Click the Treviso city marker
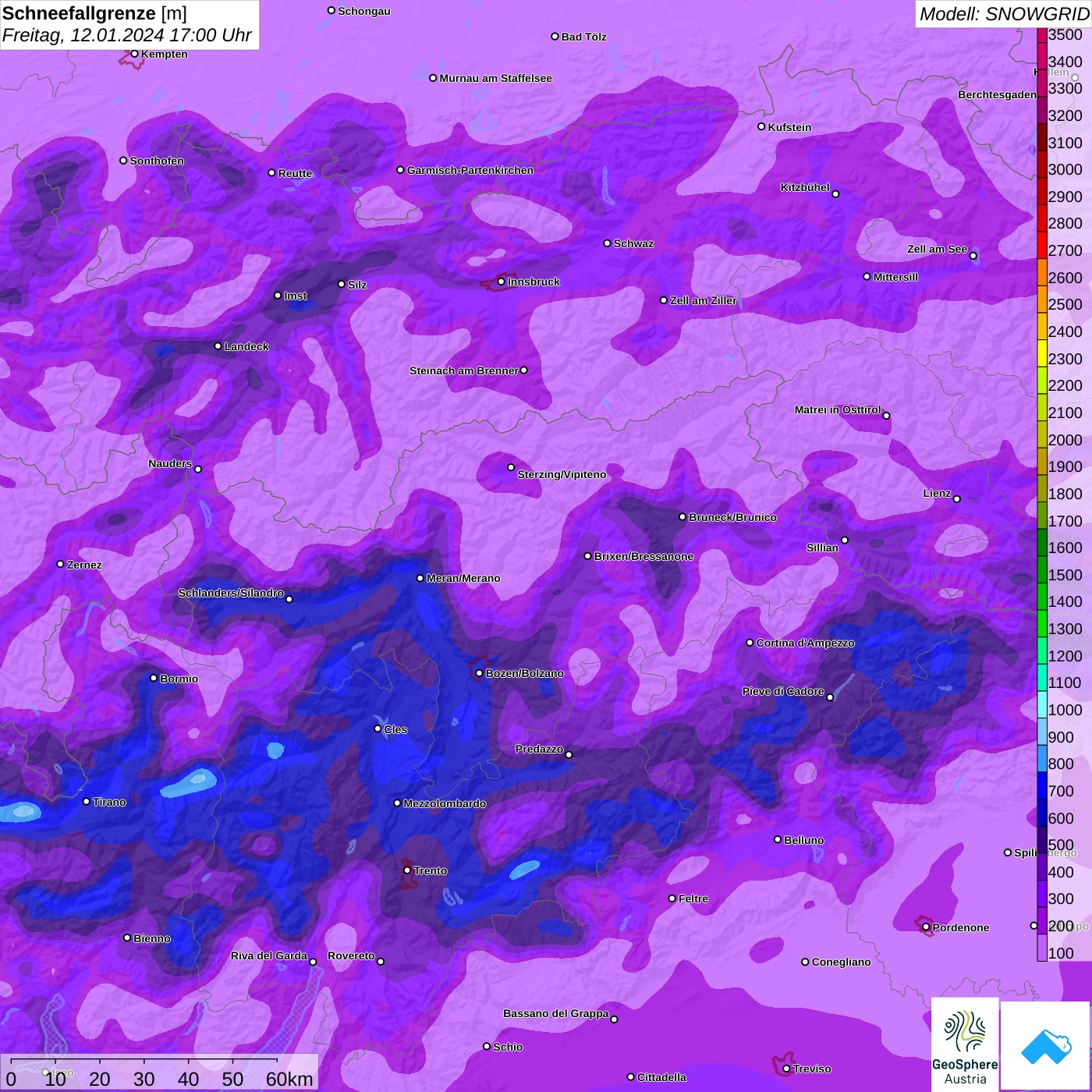Viewport: 1092px width, 1092px height. [x=786, y=1069]
